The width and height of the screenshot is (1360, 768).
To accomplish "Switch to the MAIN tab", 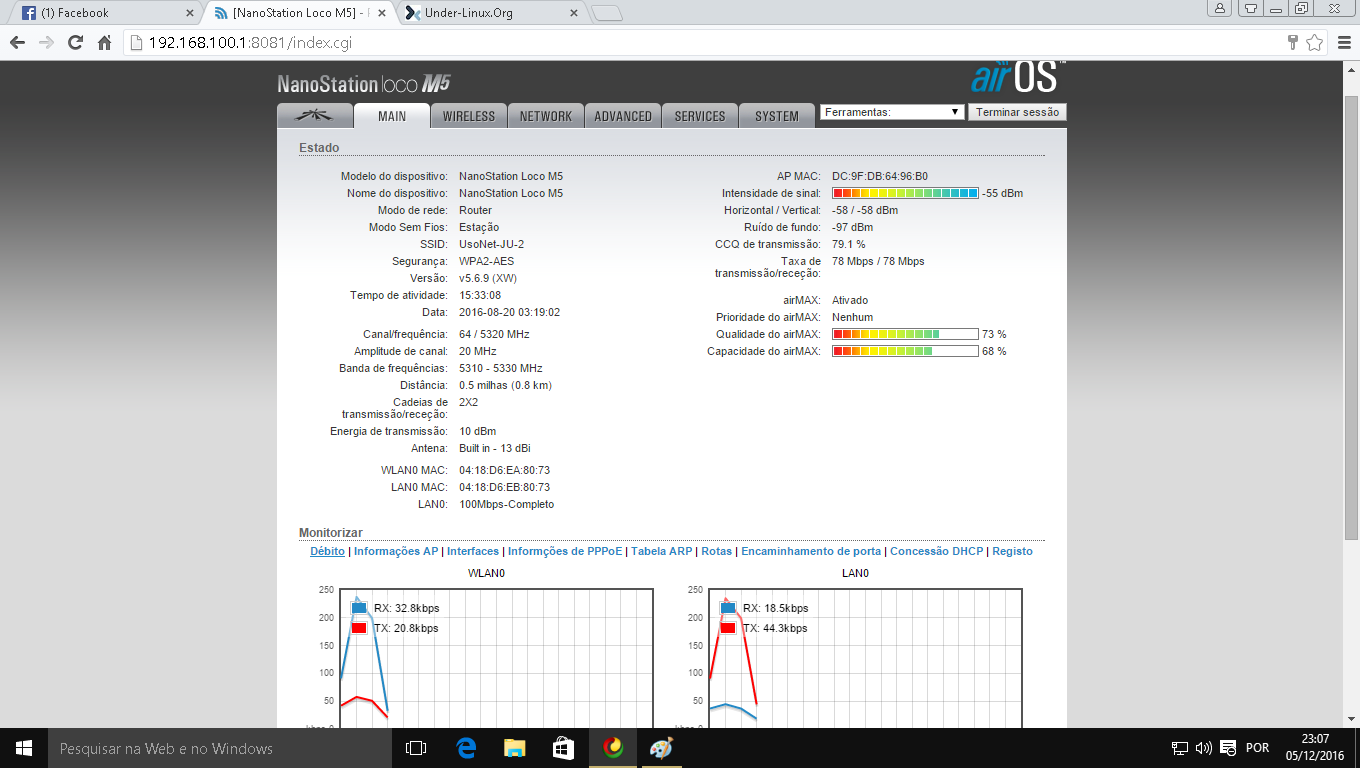I will tap(392, 115).
